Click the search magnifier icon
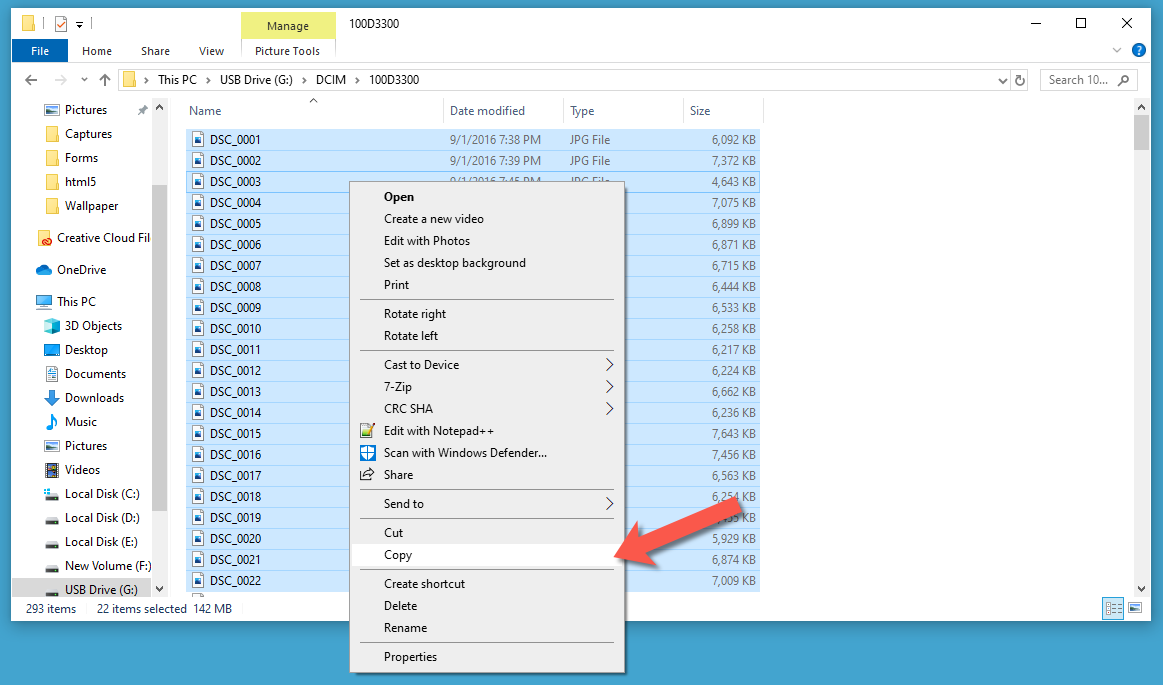Screen dimensions: 1163x685 click(x=1124, y=80)
